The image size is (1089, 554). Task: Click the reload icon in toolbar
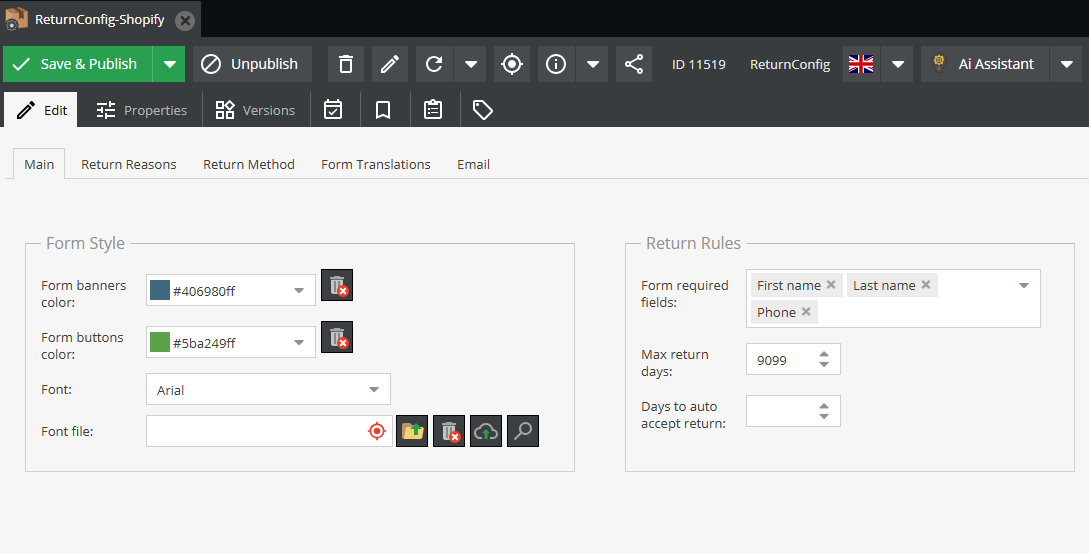pyautogui.click(x=434, y=64)
